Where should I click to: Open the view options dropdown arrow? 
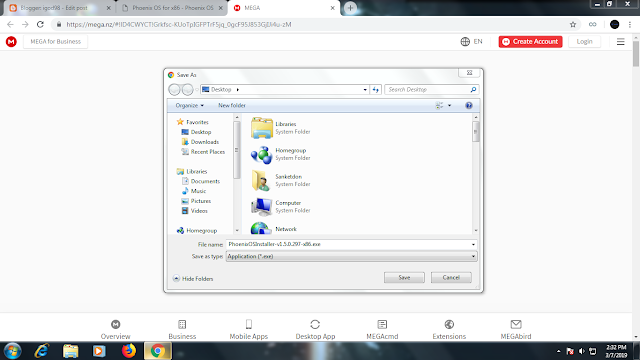[449, 105]
